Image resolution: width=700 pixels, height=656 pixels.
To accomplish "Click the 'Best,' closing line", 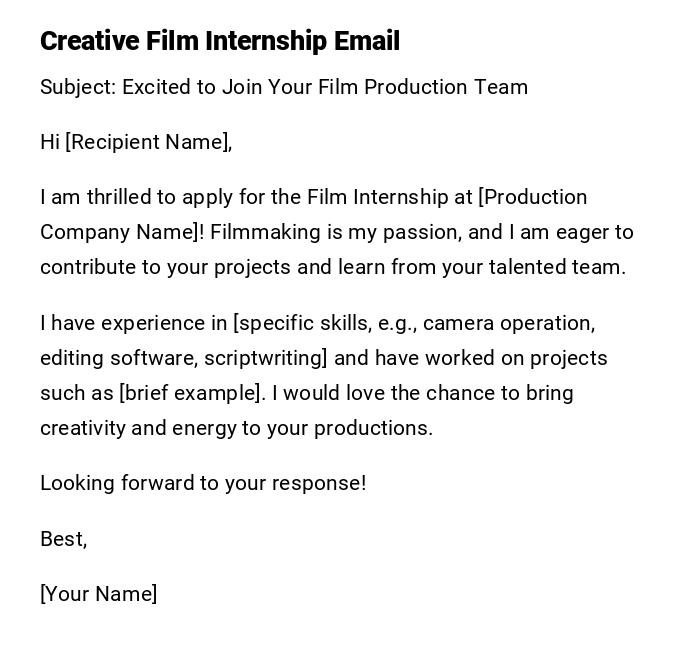I will click(64, 539).
